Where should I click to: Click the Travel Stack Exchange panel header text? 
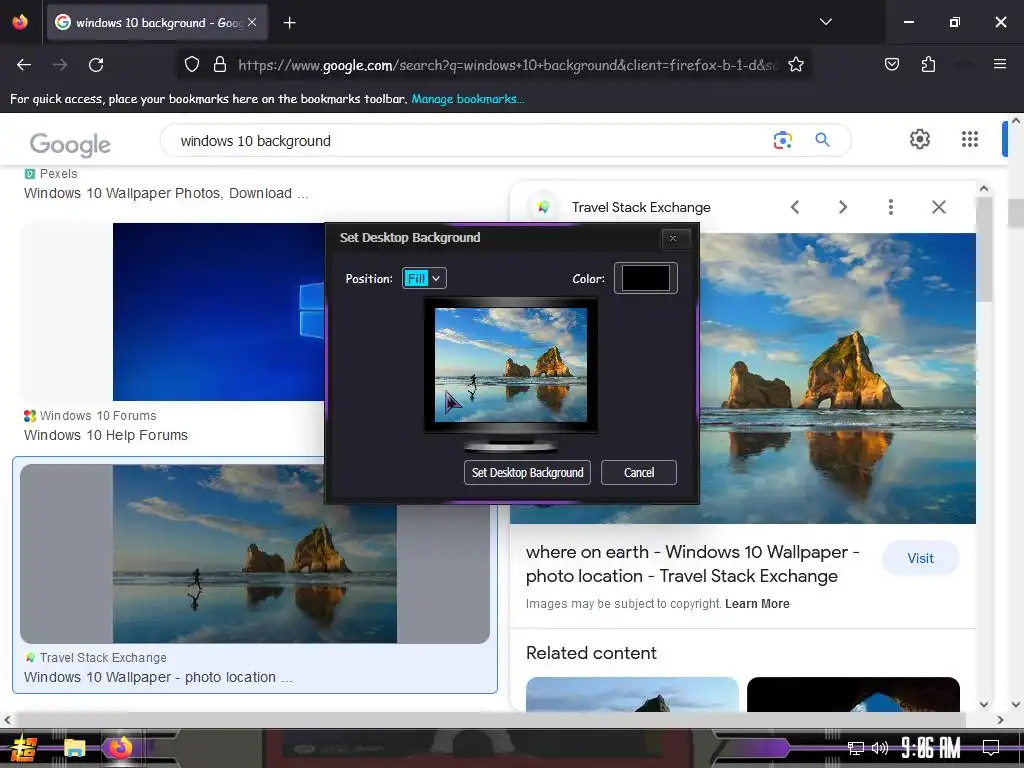[641, 208]
